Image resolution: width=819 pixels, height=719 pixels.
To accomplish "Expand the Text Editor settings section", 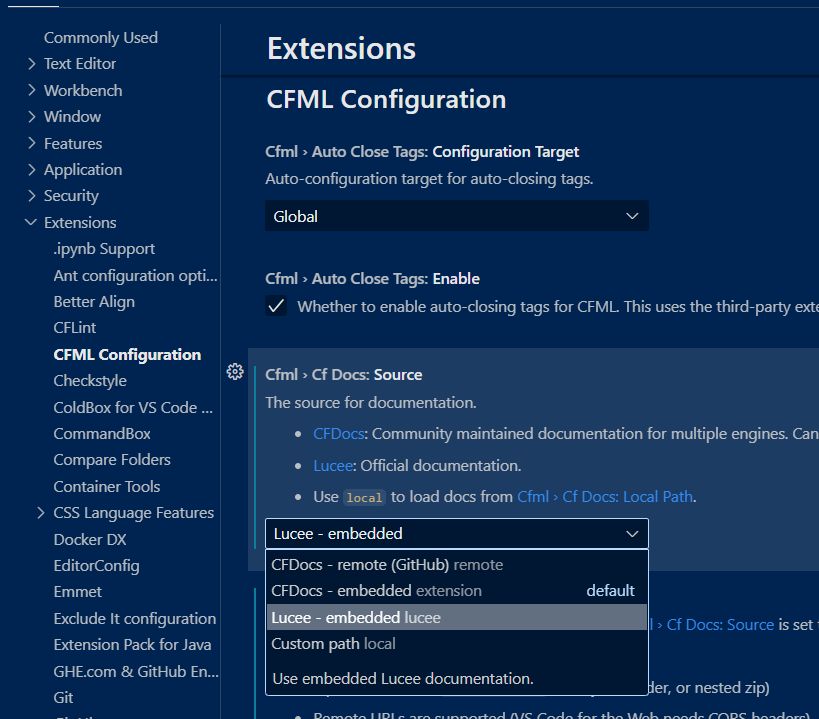I will (x=31, y=64).
